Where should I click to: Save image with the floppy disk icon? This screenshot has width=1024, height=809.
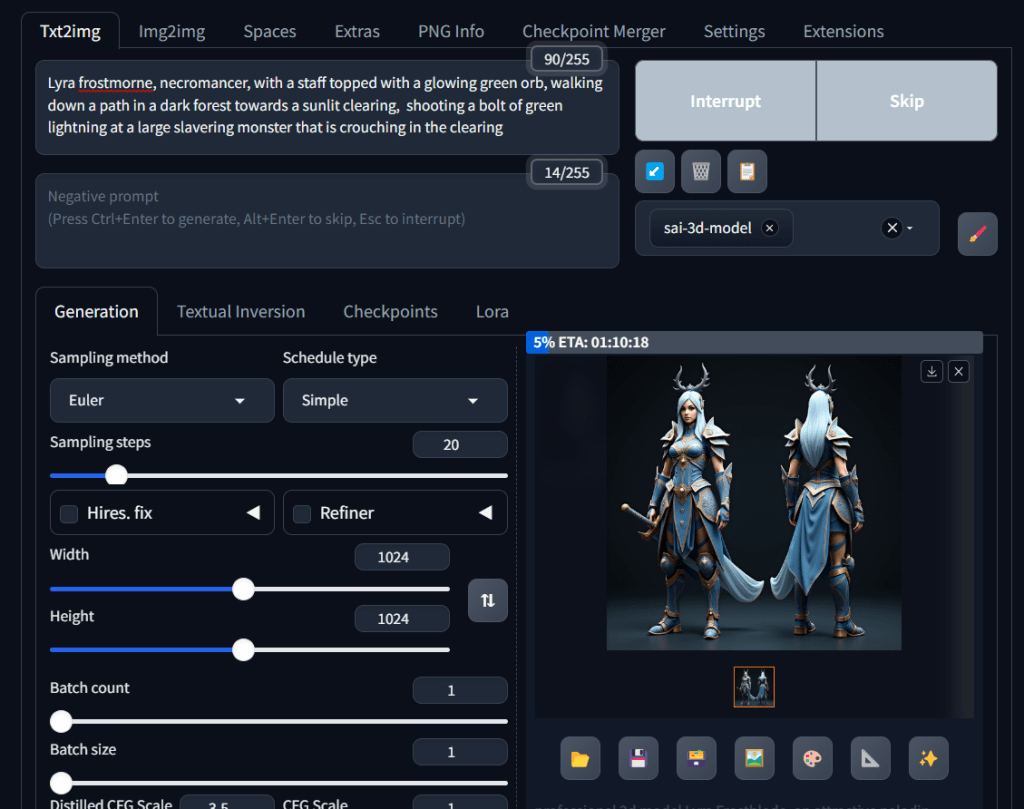tap(638, 758)
